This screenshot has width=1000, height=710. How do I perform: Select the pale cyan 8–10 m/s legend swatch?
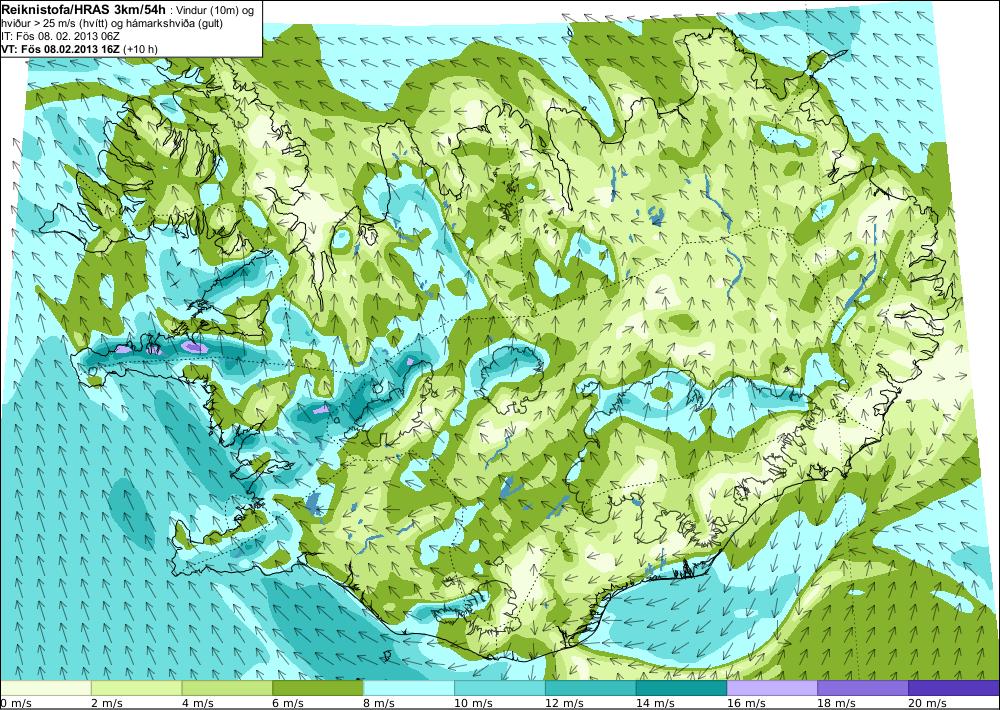(409, 688)
